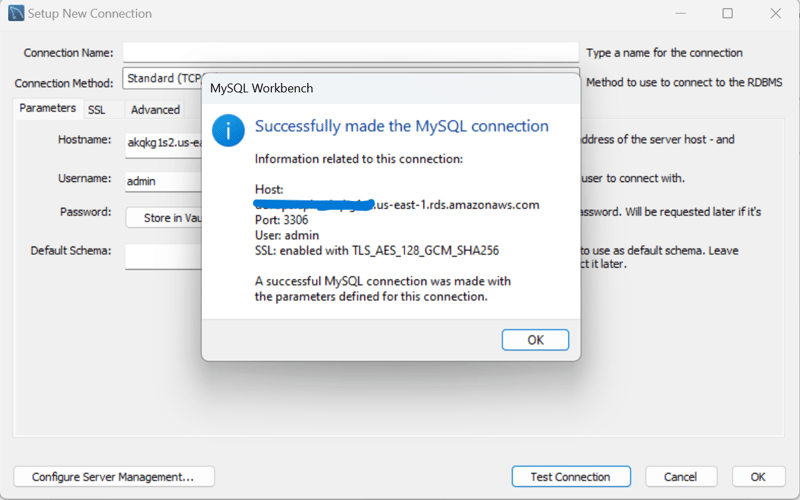Click the Store in Vault button

point(165,218)
